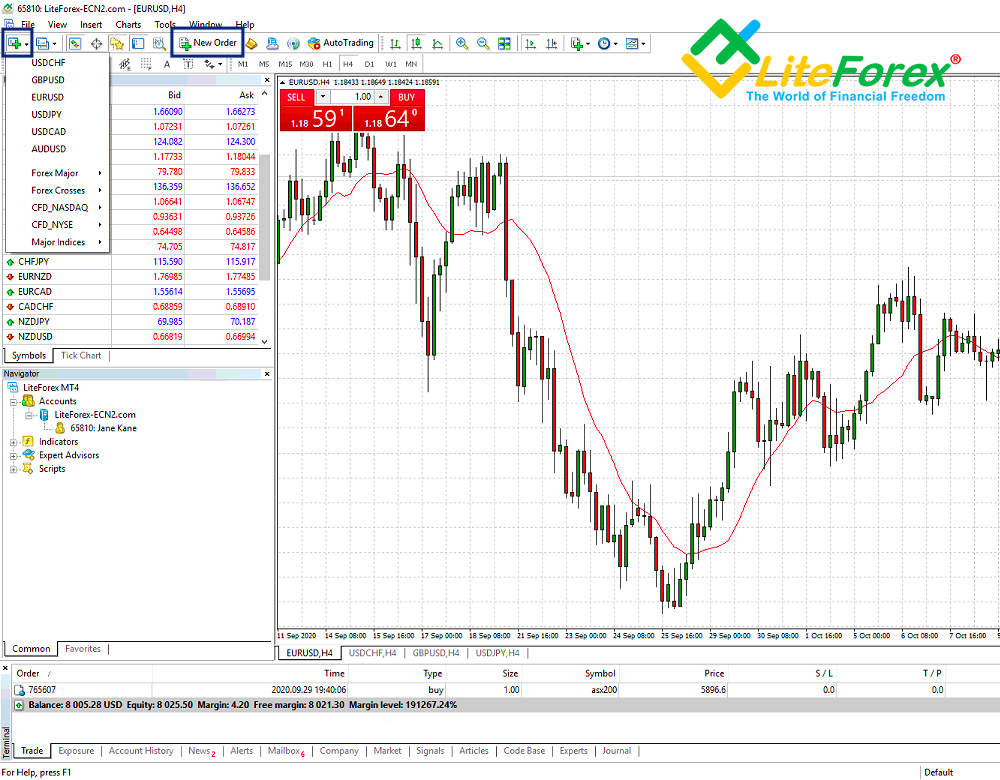Switch chart to Line Chart icon

coord(438,43)
